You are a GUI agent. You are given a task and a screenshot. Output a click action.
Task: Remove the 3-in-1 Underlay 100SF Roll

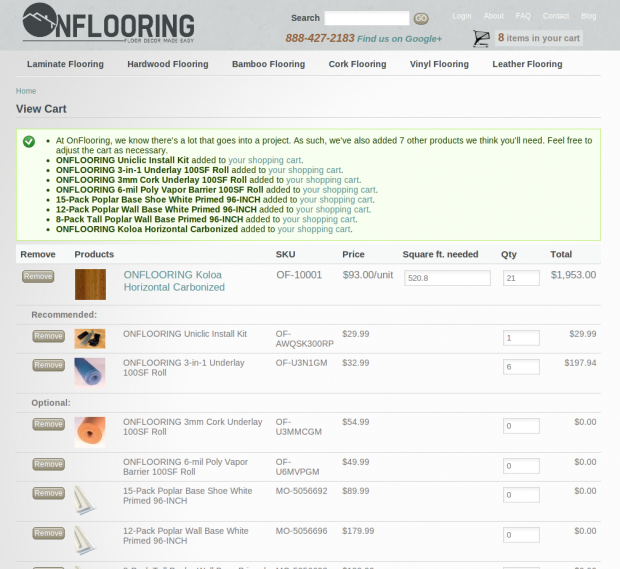pyautogui.click(x=49, y=365)
